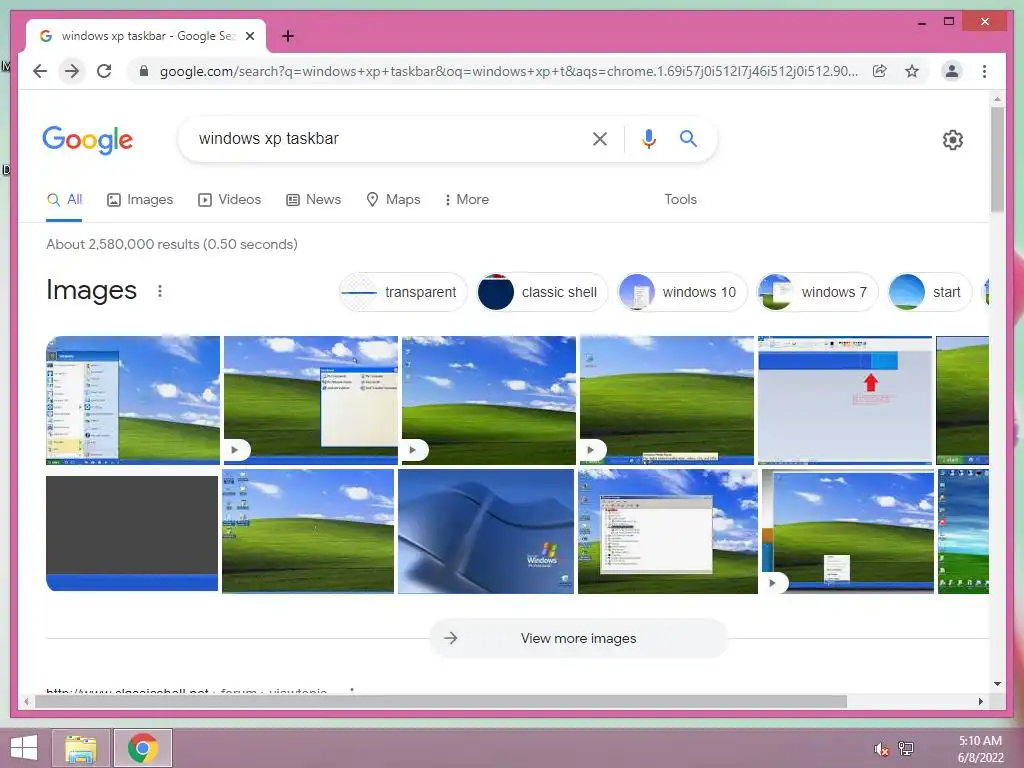Open the Images section three-dot options

(x=160, y=291)
